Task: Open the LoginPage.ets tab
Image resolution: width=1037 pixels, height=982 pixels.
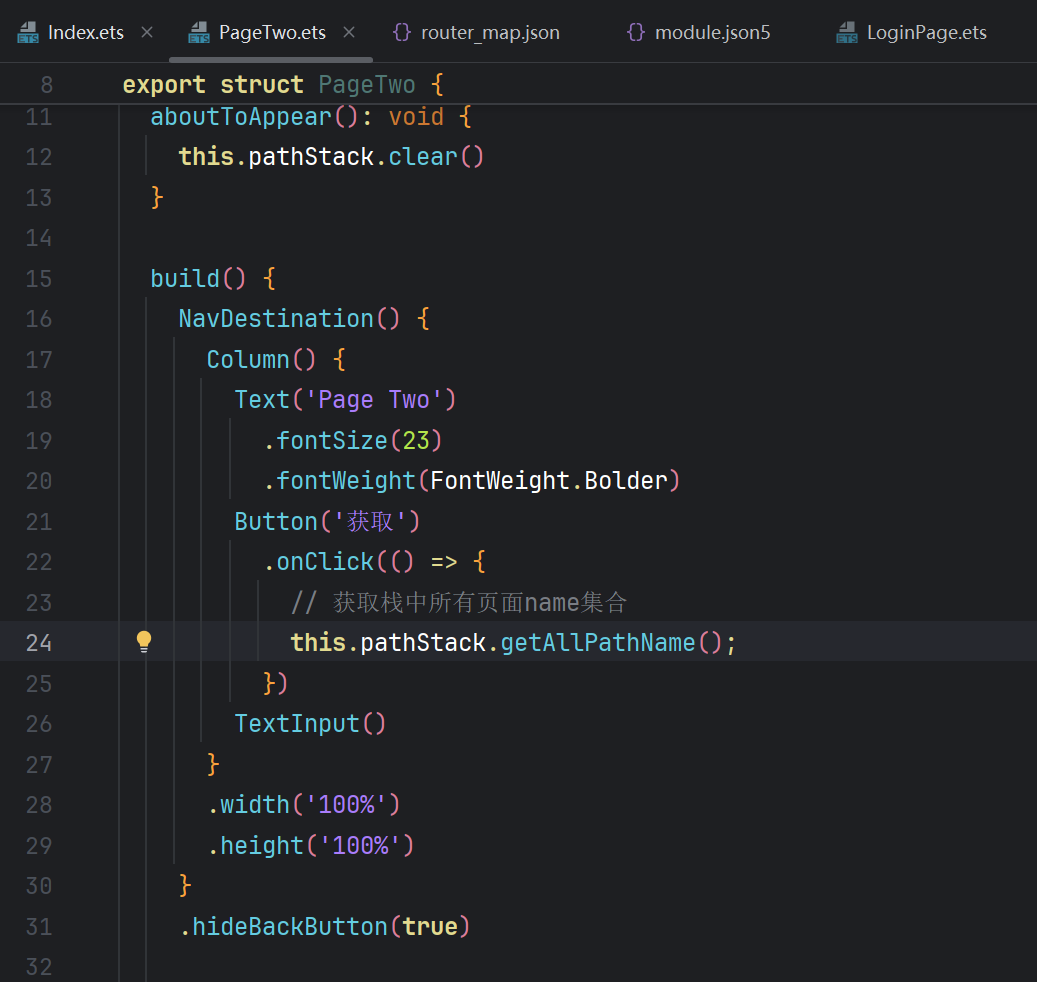Action: (926, 33)
